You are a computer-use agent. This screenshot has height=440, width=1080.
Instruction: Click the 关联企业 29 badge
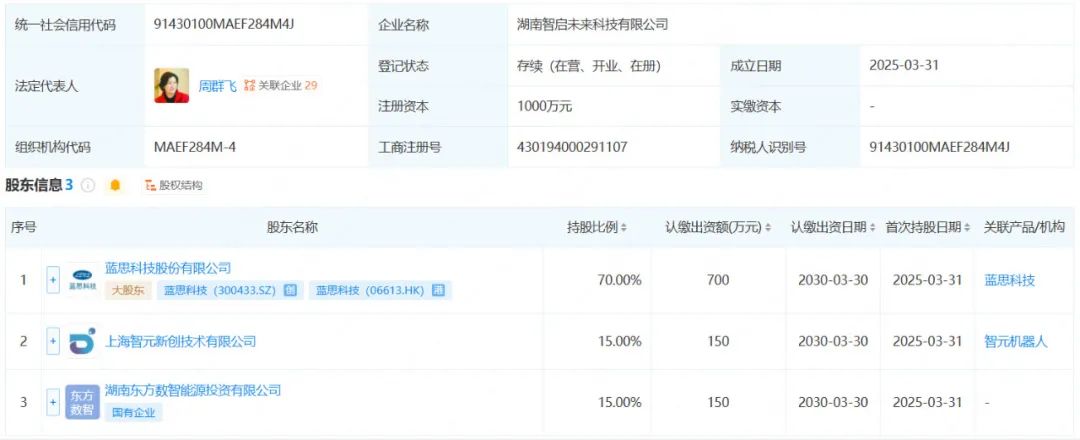tap(281, 86)
